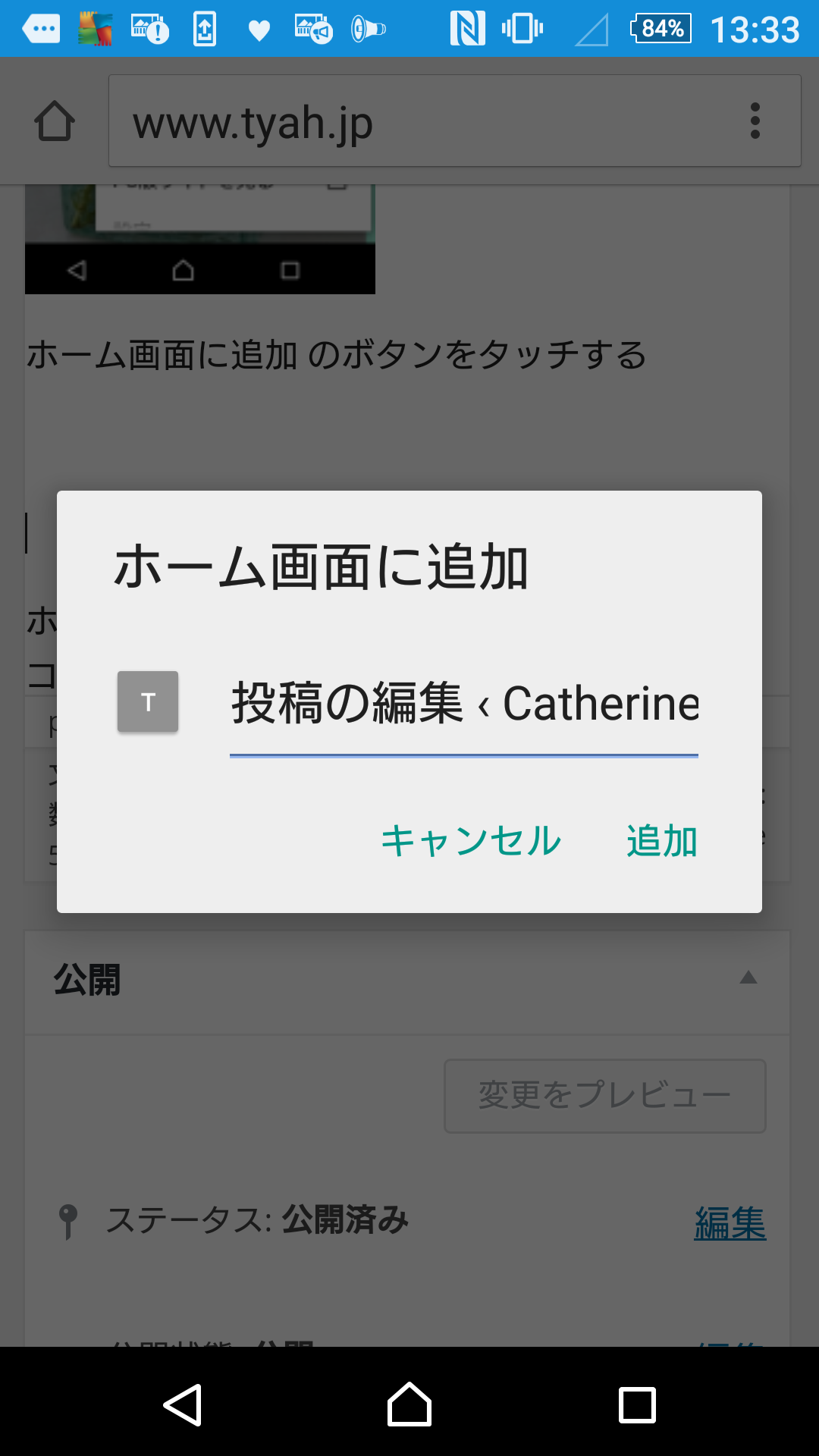Edit the shortcut name text field
This screenshot has height=1456, width=819.
(464, 704)
